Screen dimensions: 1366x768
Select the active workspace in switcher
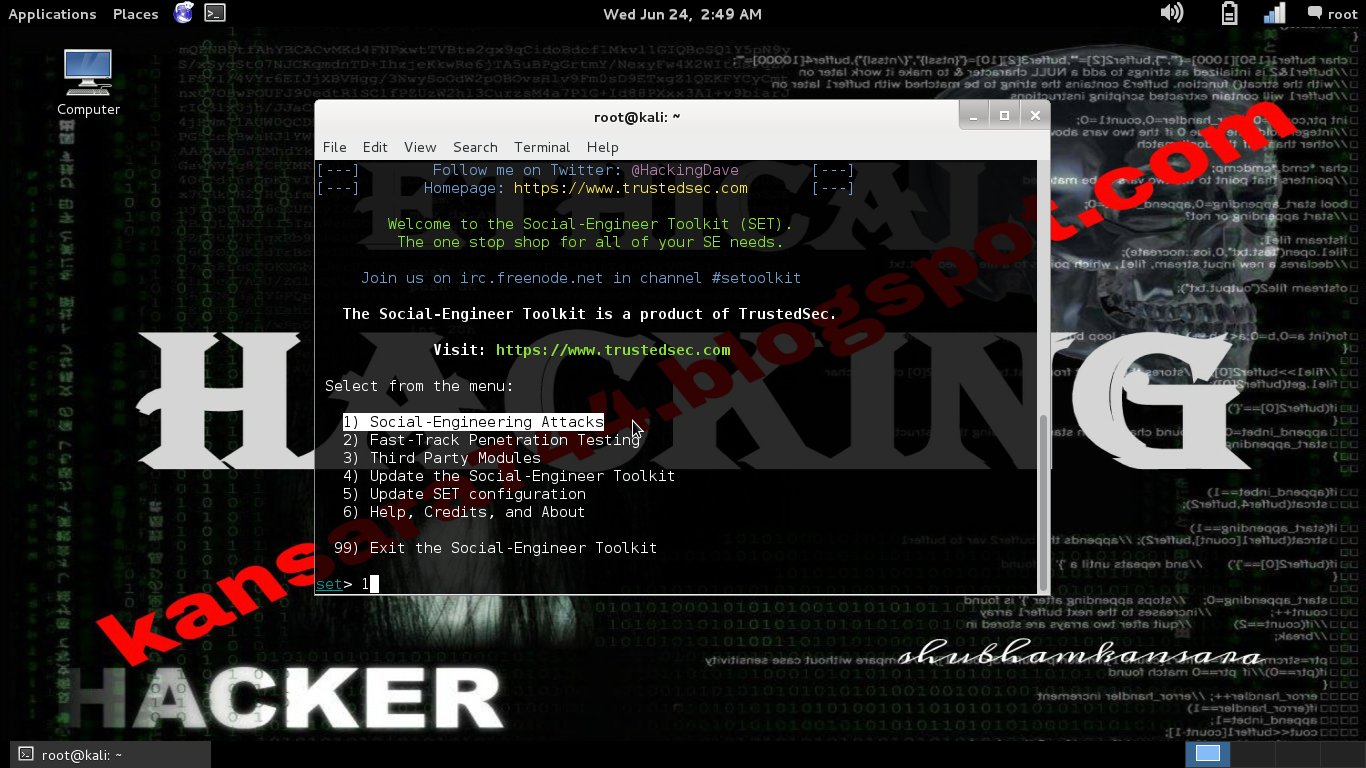(x=1208, y=754)
